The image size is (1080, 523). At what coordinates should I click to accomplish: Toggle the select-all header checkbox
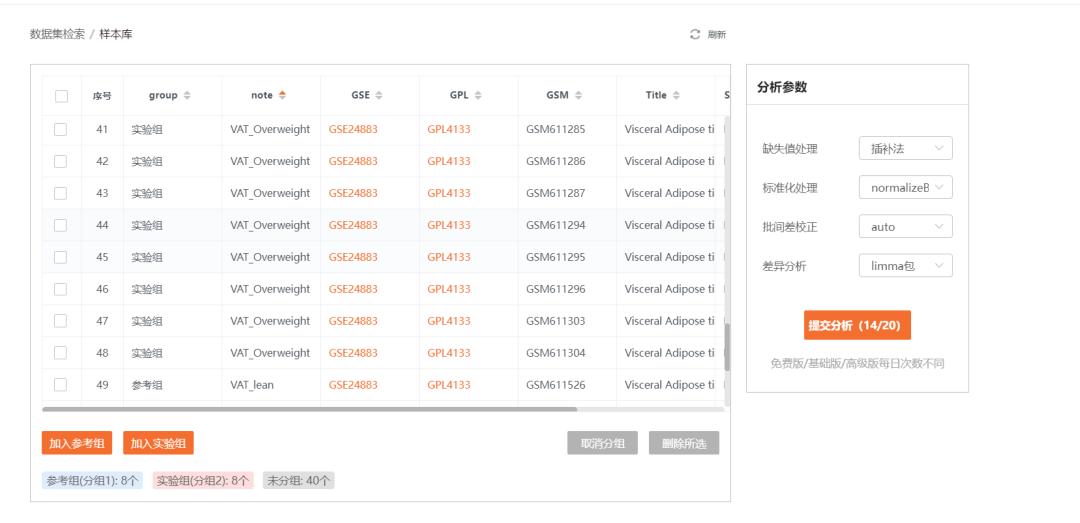61,96
